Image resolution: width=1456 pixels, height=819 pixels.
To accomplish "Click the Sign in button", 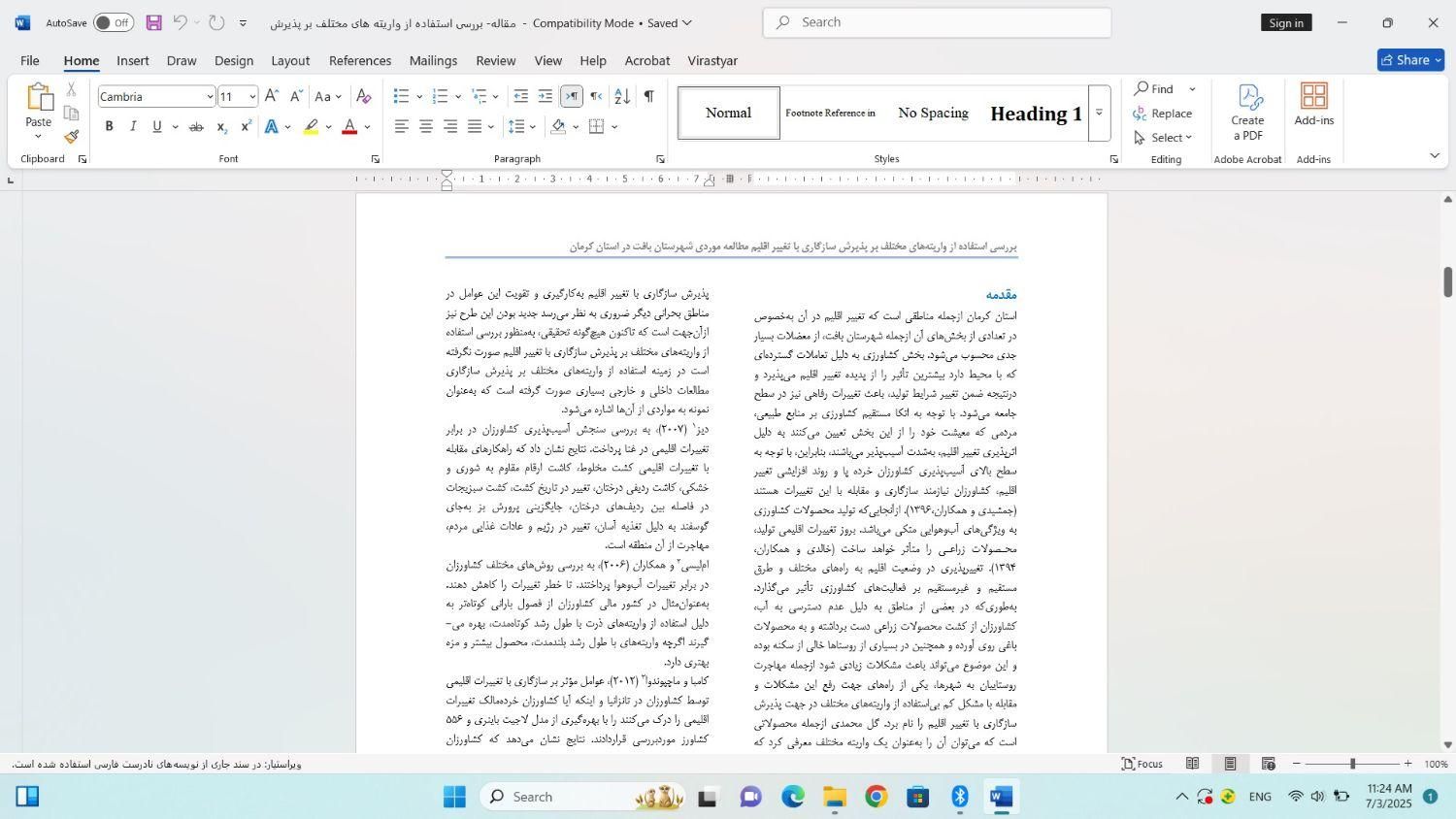I will 1286,22.
